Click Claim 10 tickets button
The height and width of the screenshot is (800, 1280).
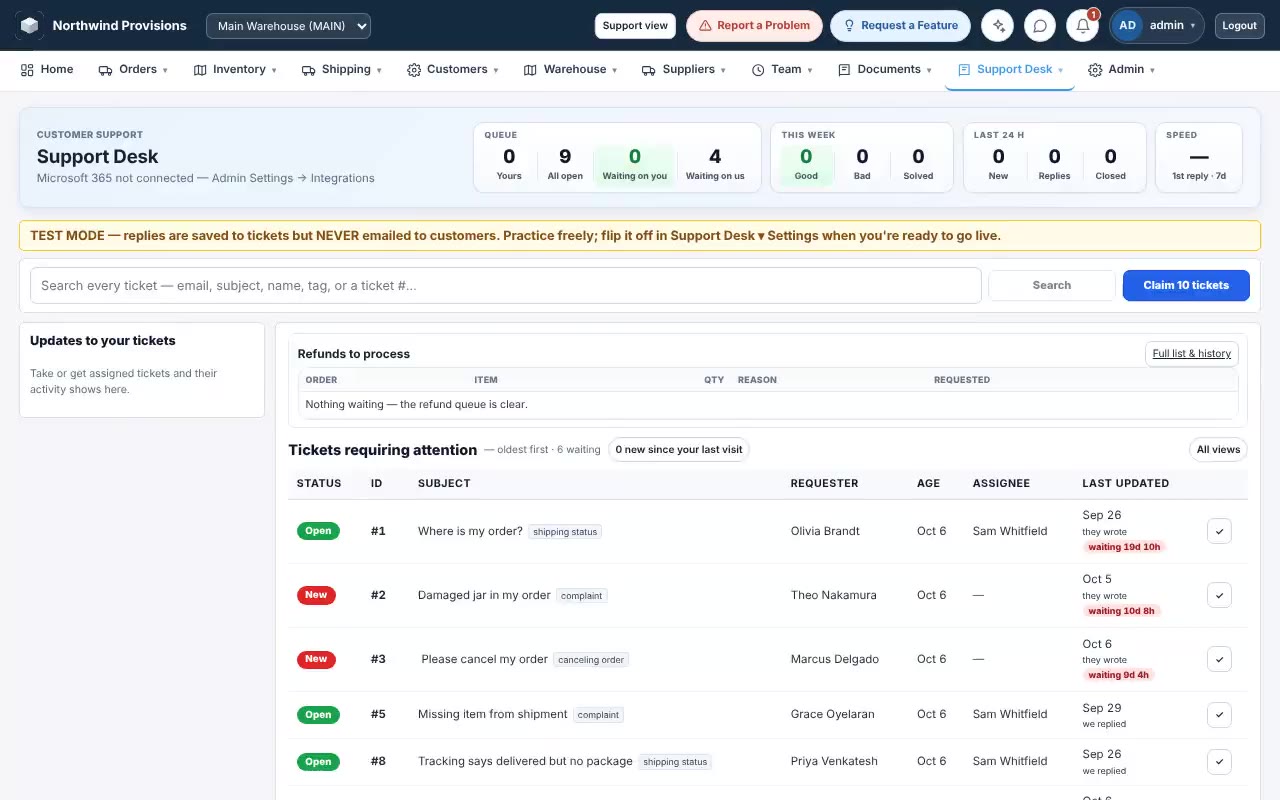[x=1186, y=285]
